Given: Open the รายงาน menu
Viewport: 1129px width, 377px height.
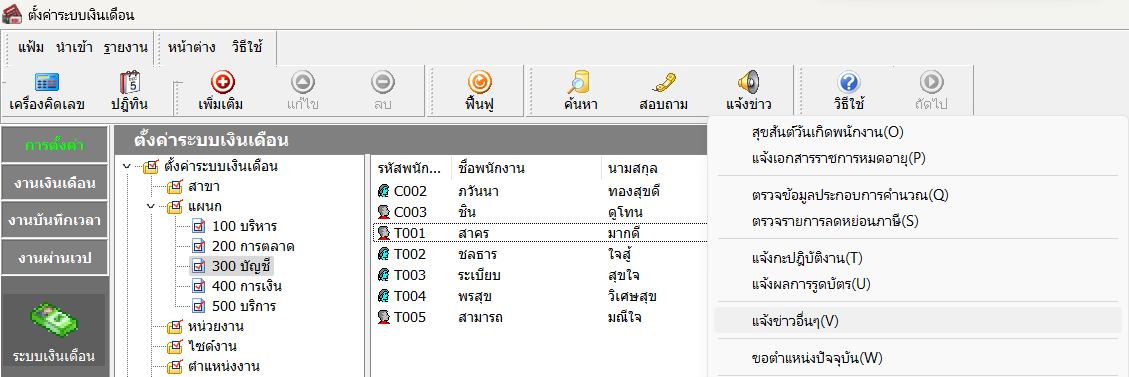Looking at the screenshot, I should coord(125,48).
